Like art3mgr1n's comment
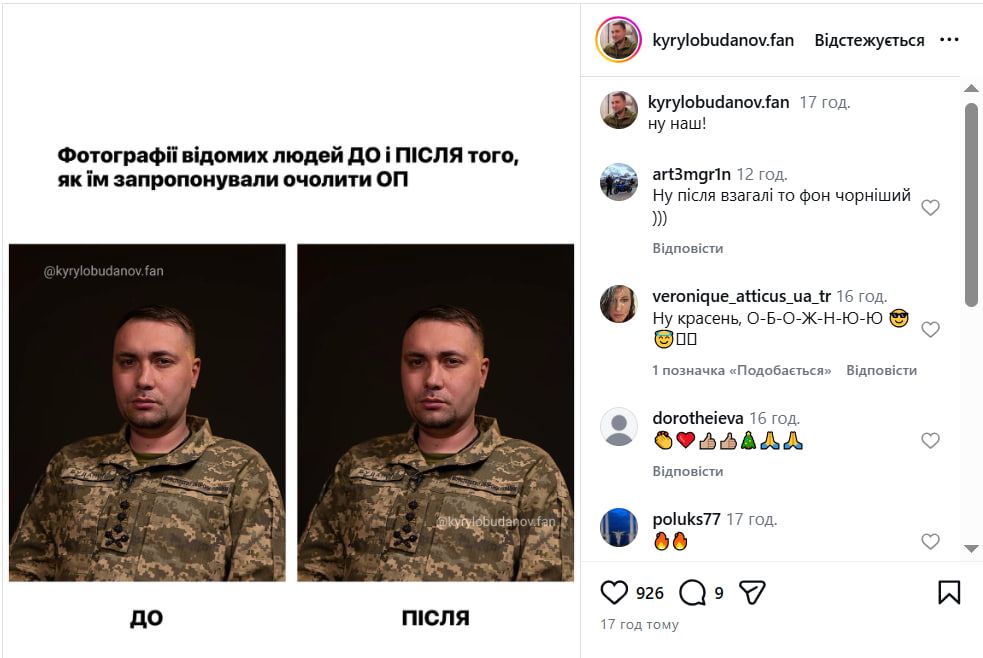This screenshot has width=983, height=658. (x=930, y=208)
